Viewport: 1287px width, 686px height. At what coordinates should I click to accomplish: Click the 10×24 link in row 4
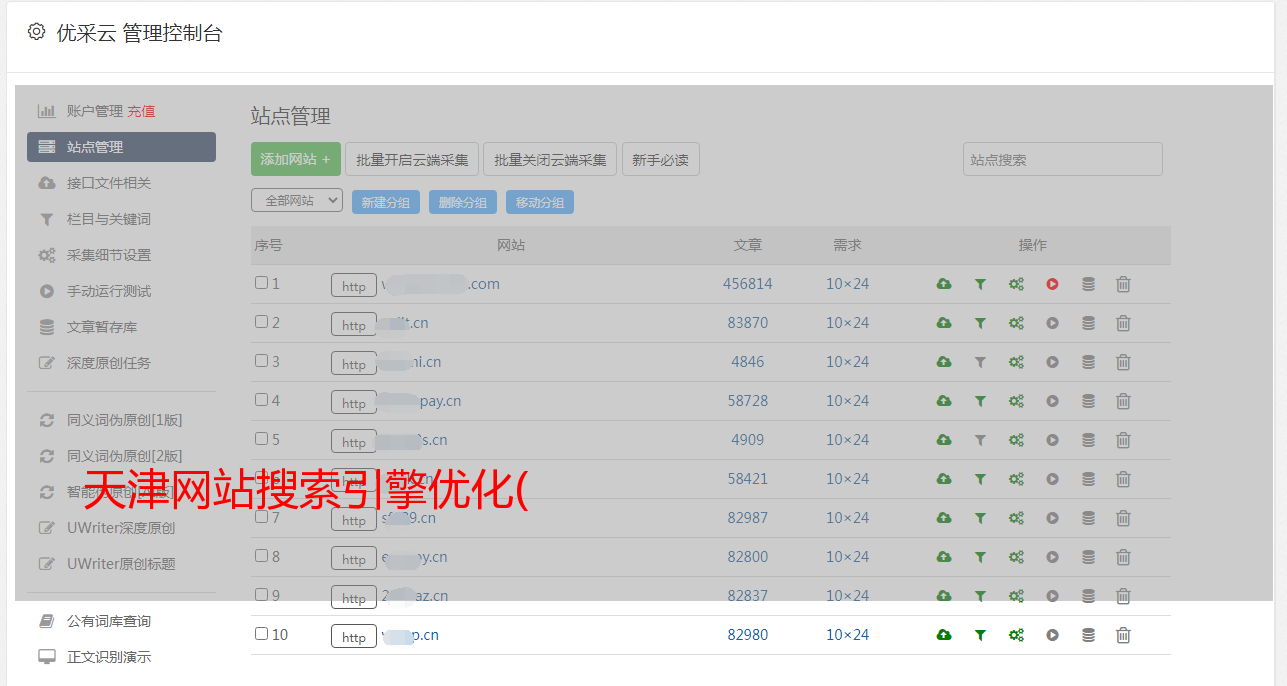[848, 401]
